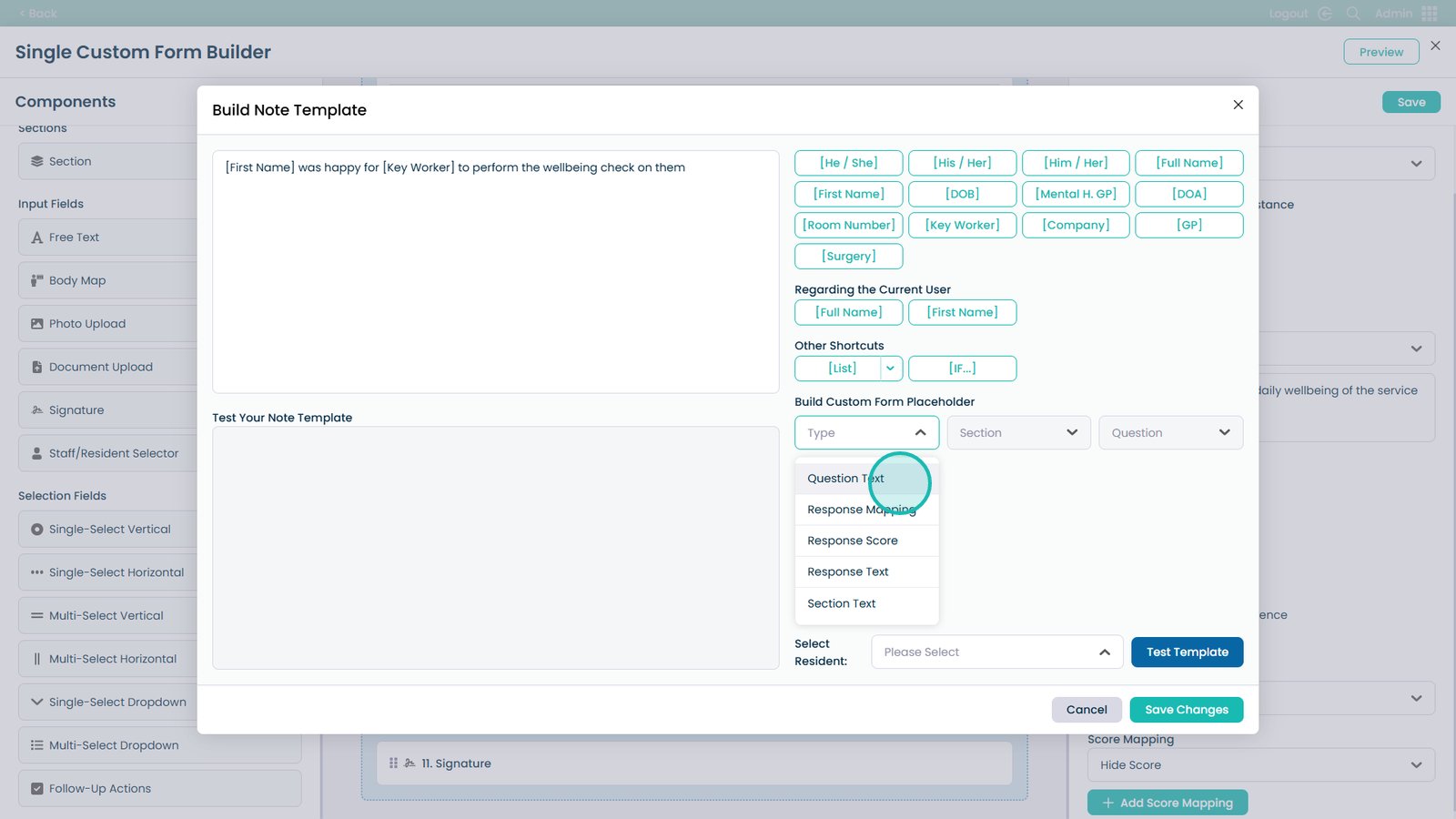1456x819 pixels.
Task: Open the Section placeholder dropdown
Action: click(x=1017, y=433)
